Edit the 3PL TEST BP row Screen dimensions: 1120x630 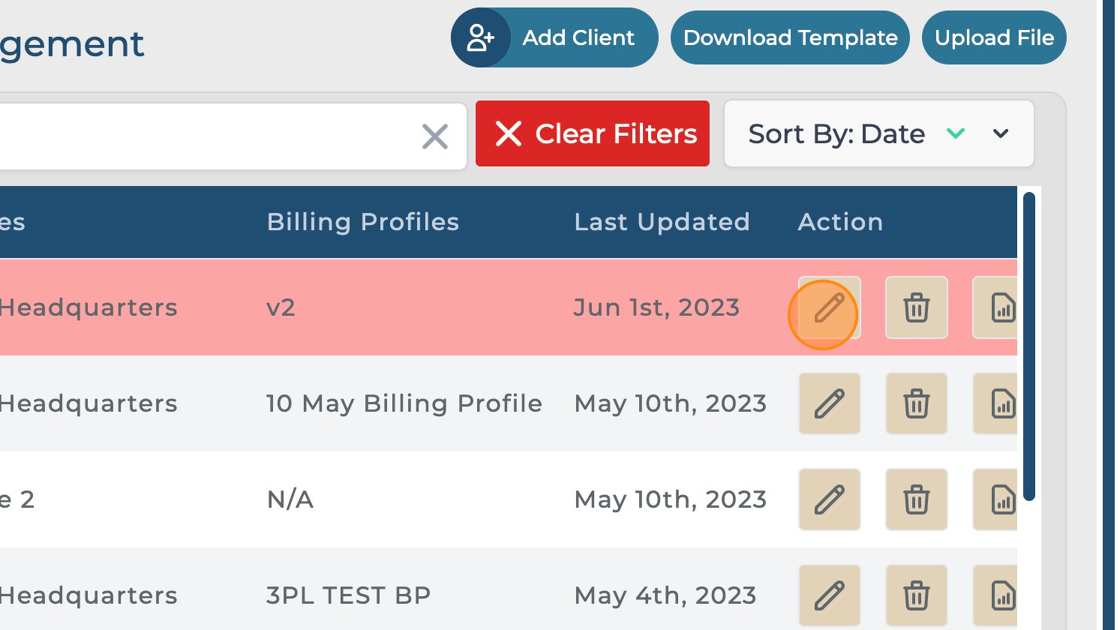(x=829, y=595)
